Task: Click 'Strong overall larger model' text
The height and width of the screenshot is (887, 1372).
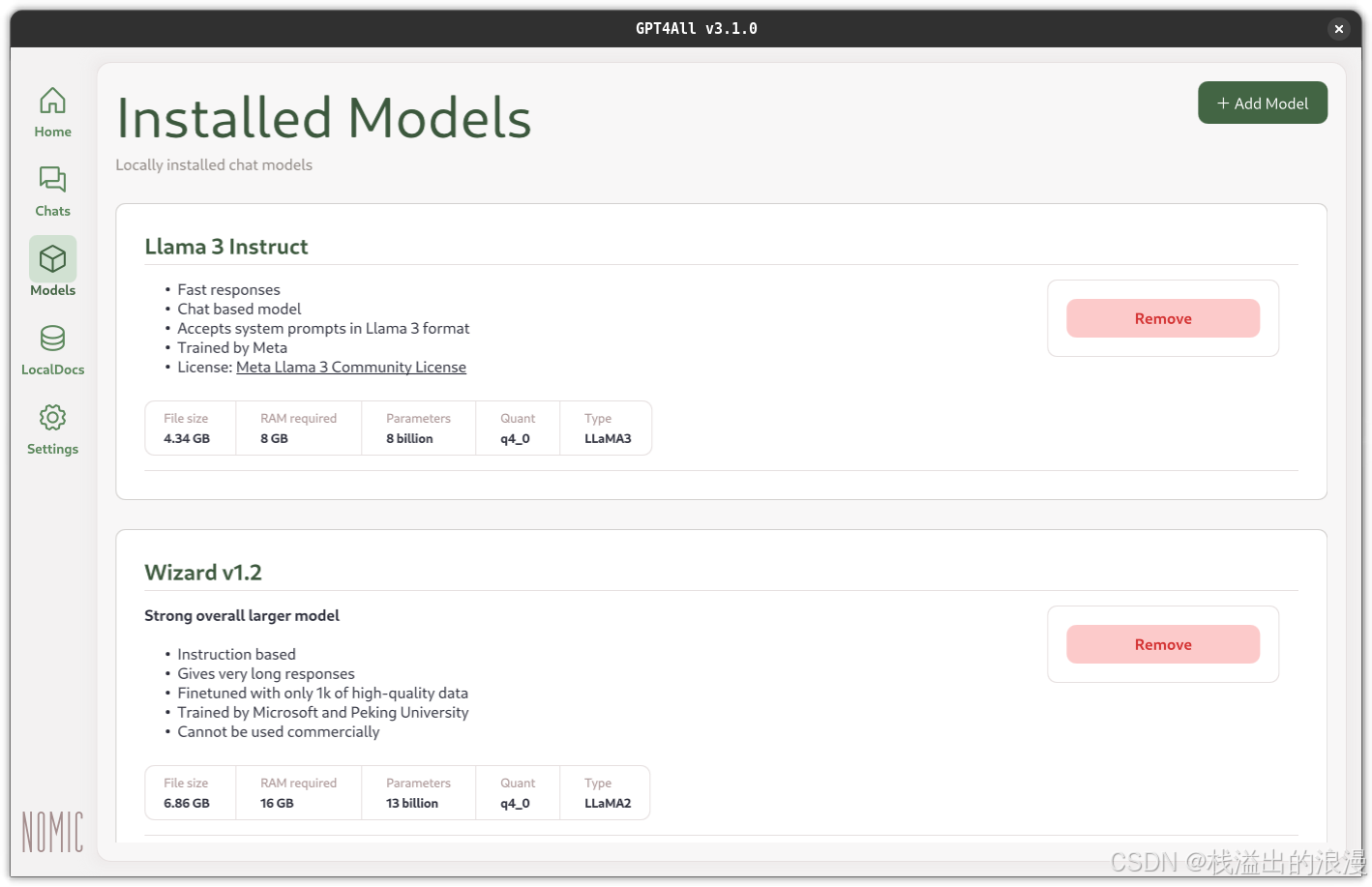Action: [x=242, y=615]
